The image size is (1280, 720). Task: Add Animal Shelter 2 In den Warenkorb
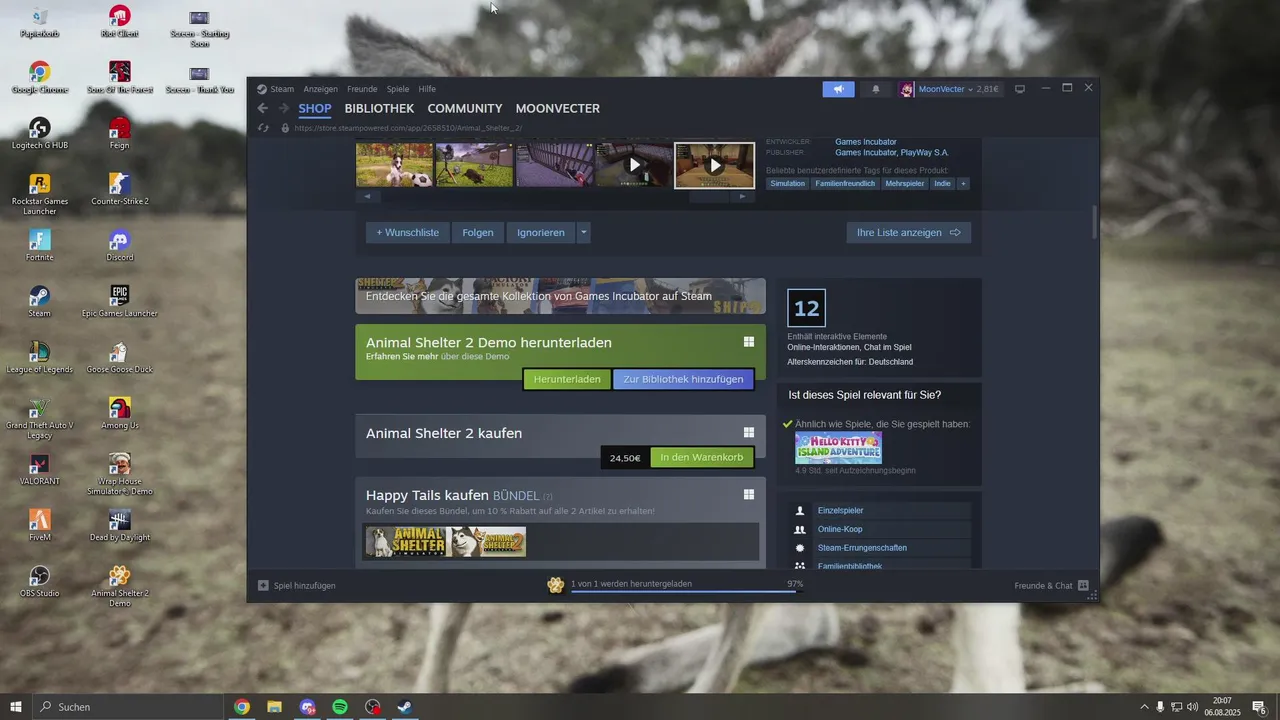pyautogui.click(x=702, y=457)
